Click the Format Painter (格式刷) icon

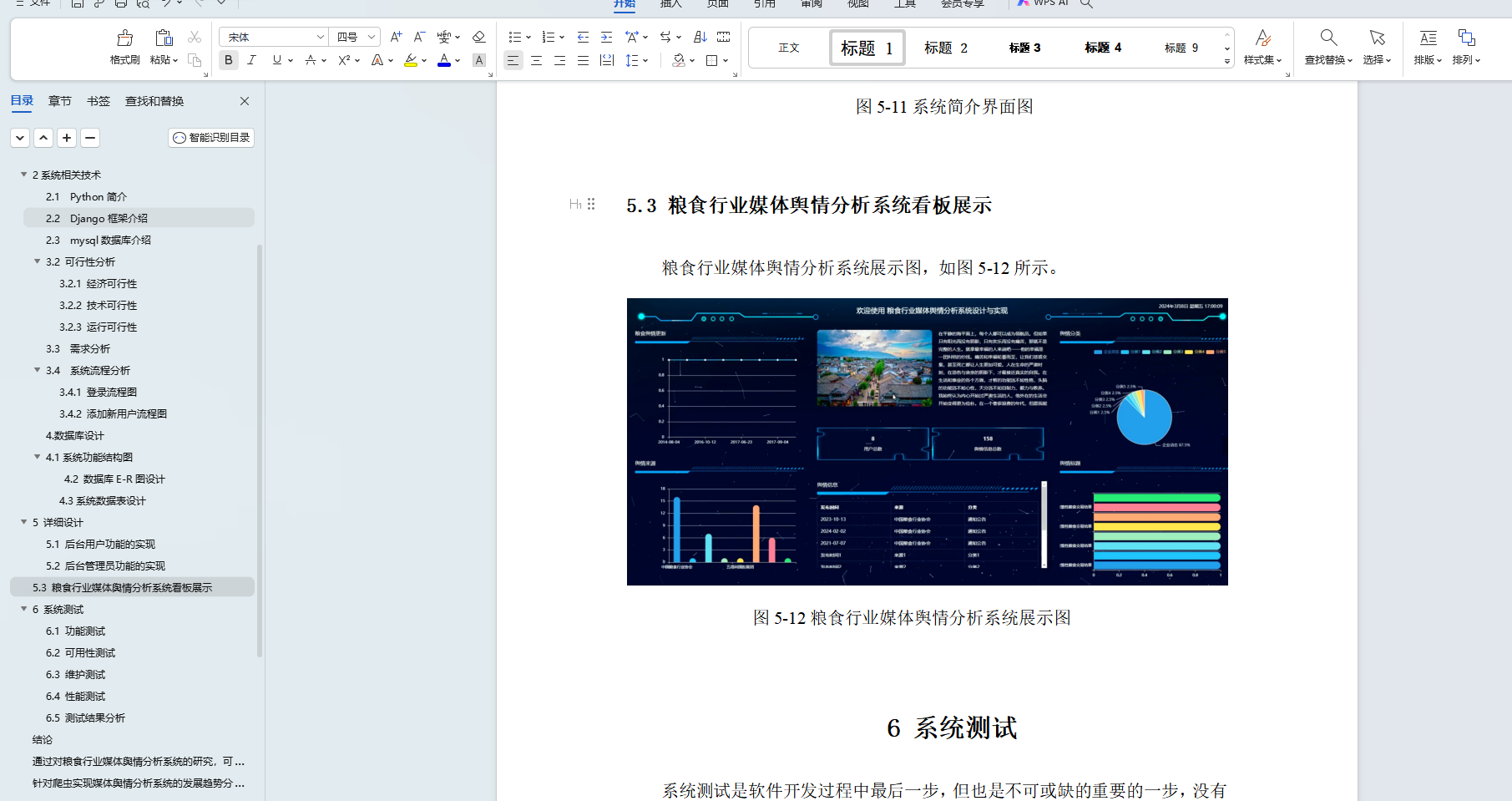coord(125,38)
